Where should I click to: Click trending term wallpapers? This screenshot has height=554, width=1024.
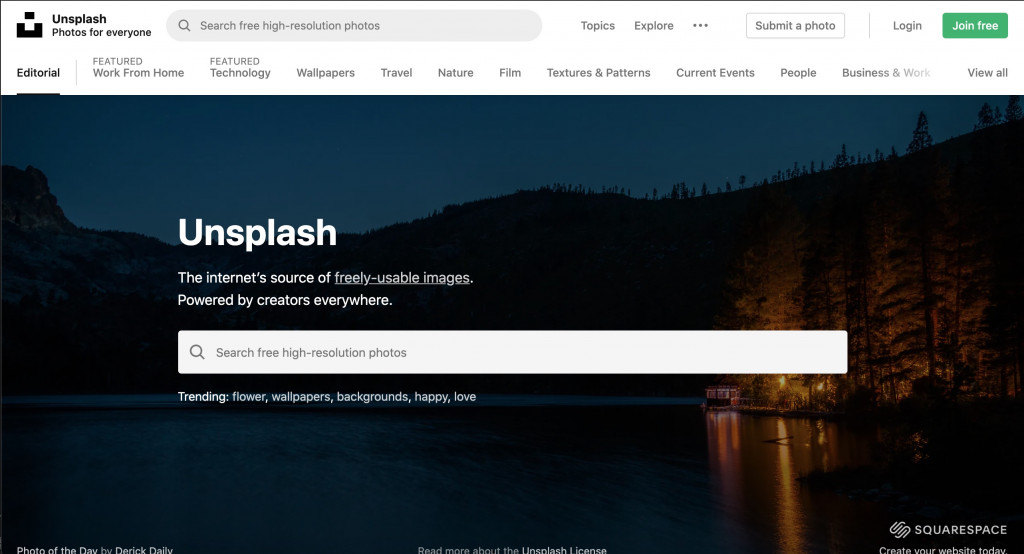coord(300,397)
